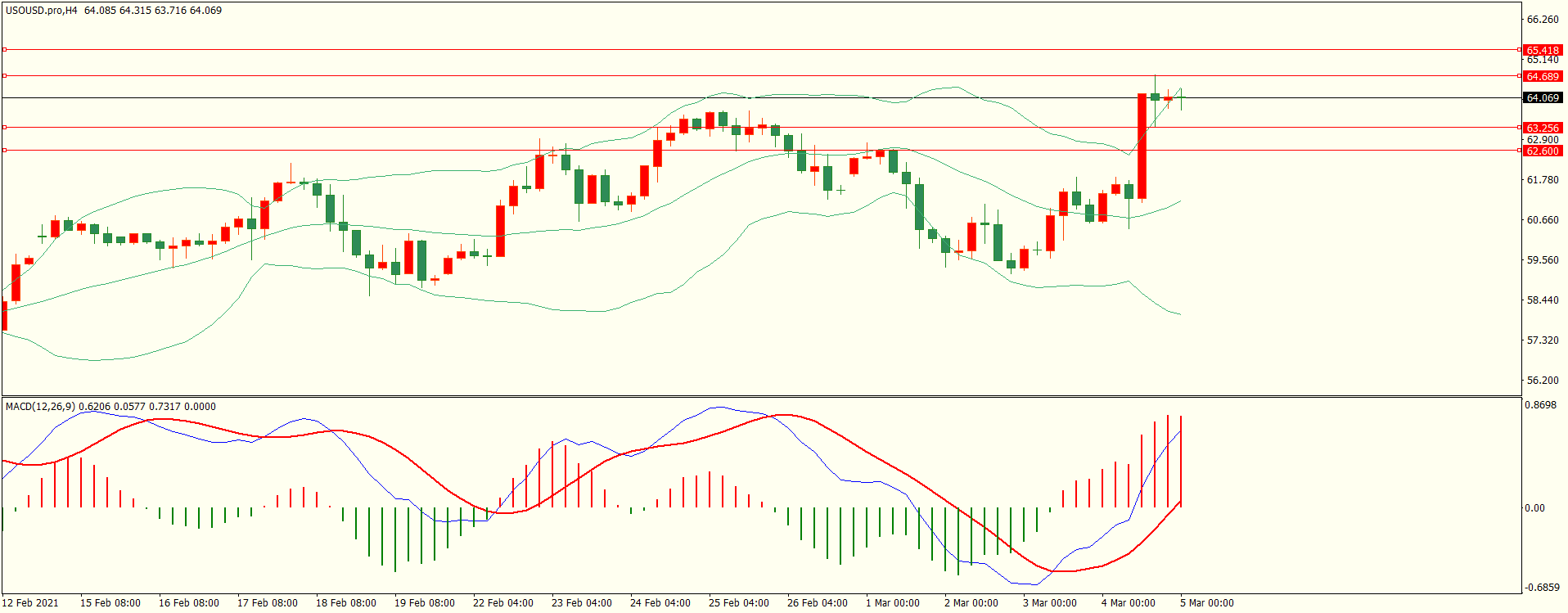Screen dimensions: 1568x613
Task: Click the 62.600 support line label
Action: point(1543,151)
